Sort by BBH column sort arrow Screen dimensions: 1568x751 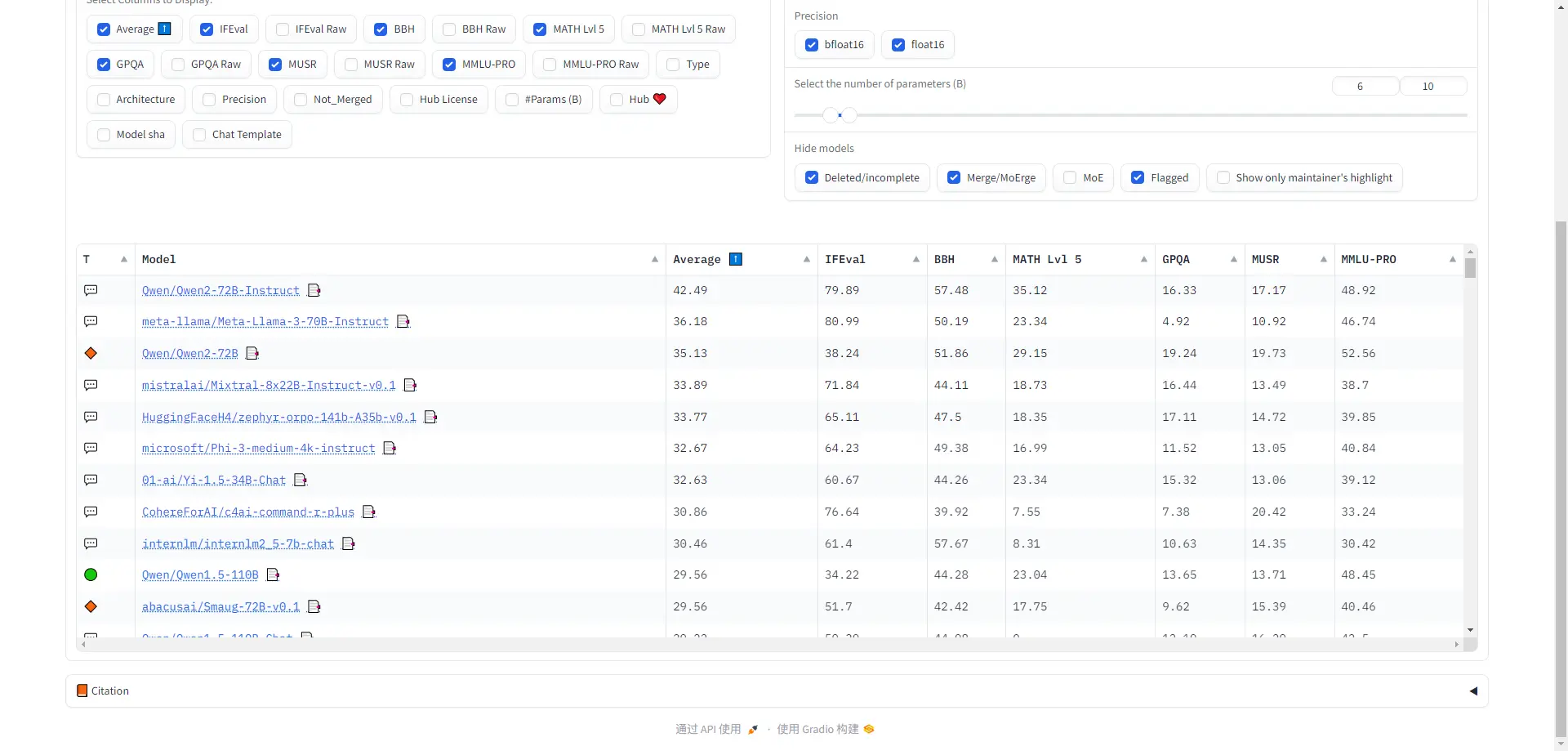click(x=995, y=259)
